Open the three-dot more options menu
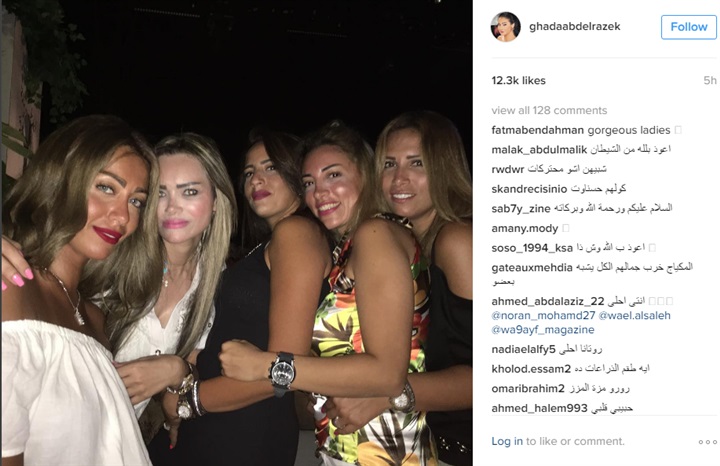Viewport: 720px width, 466px height. (707, 442)
